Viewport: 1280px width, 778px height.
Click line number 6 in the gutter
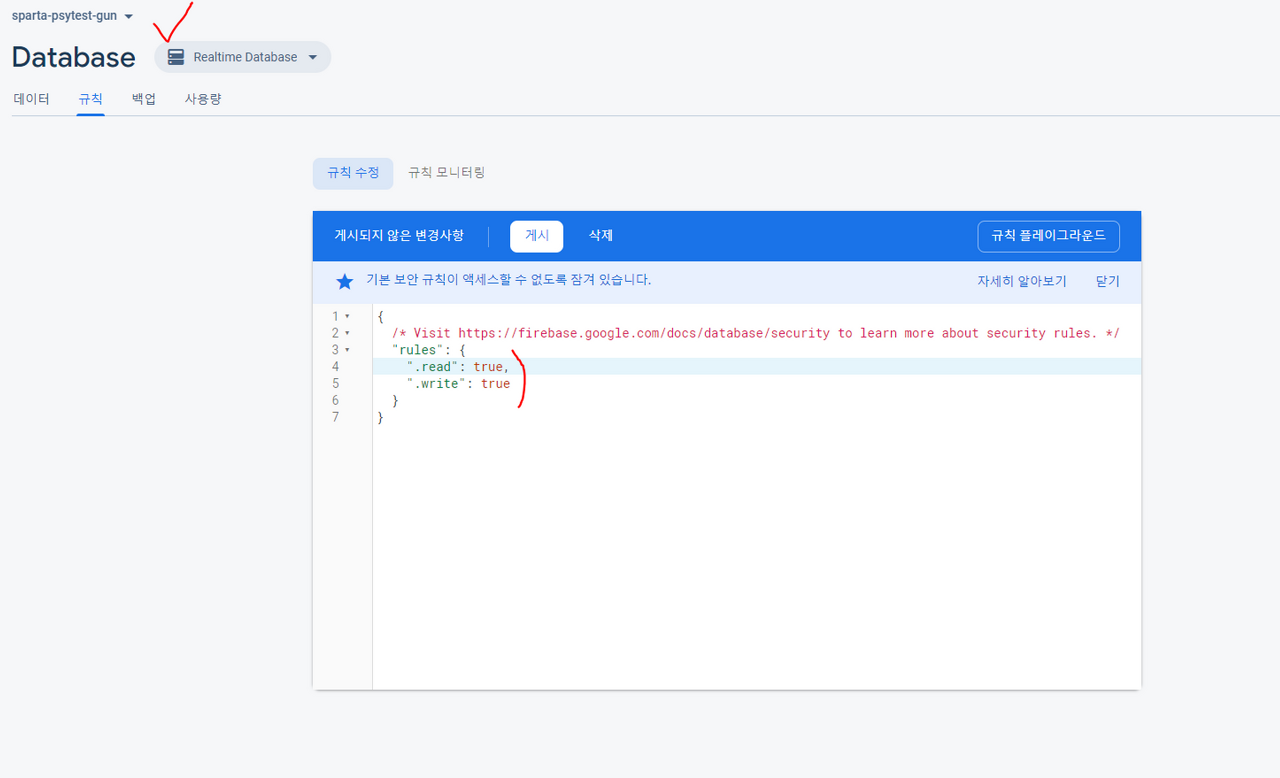[x=336, y=400]
